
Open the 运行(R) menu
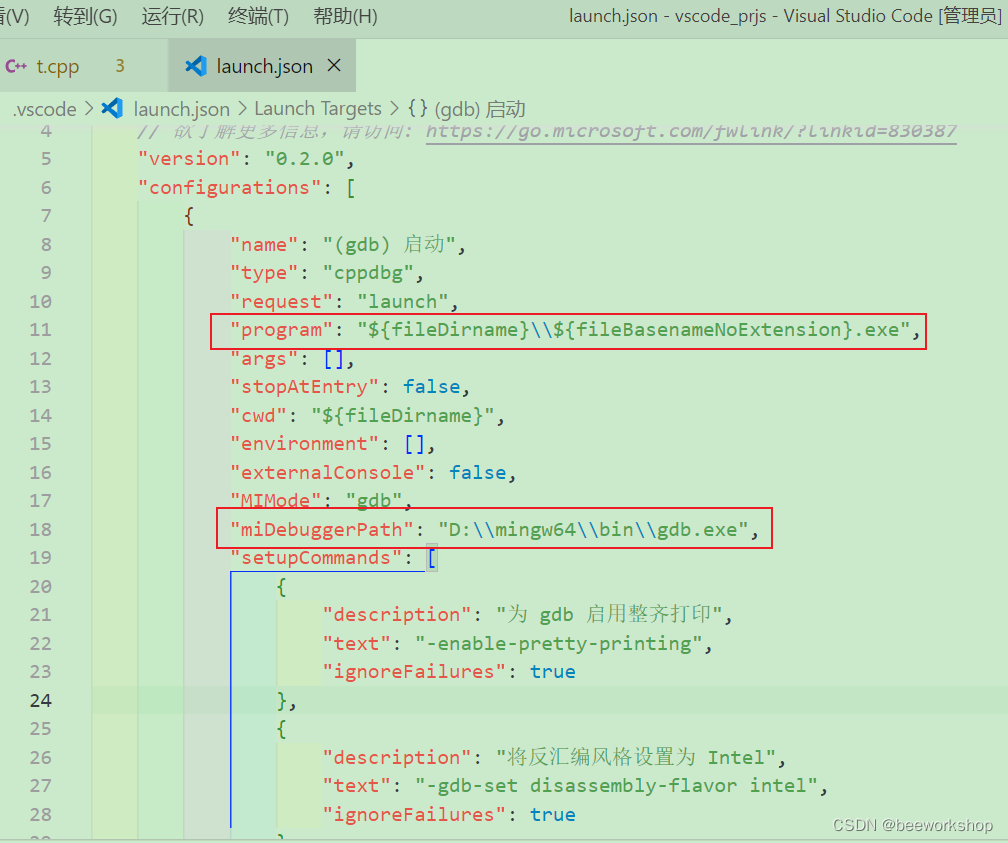click(x=172, y=16)
